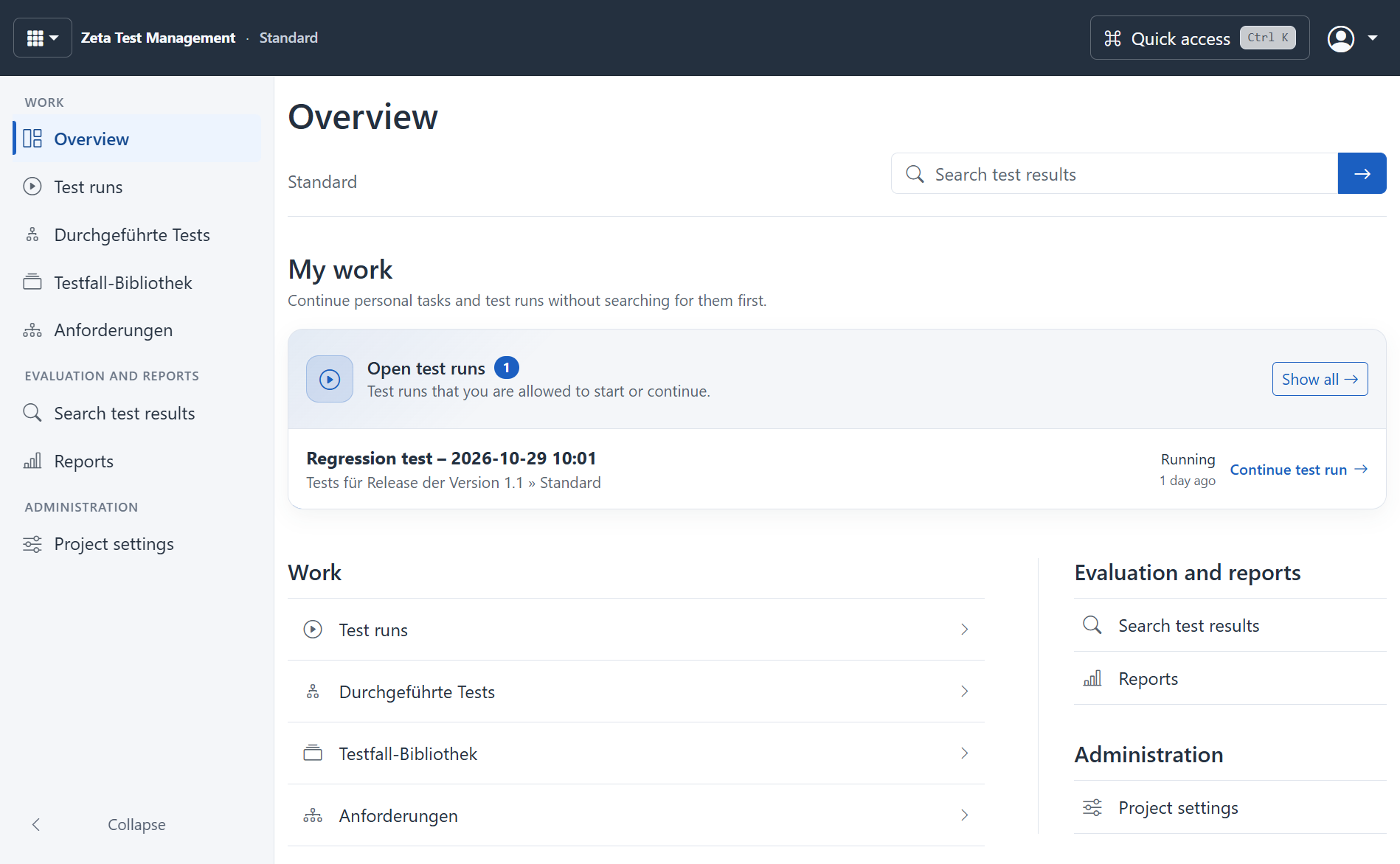Open Search test results under Evaluation and reports

tap(1230, 625)
